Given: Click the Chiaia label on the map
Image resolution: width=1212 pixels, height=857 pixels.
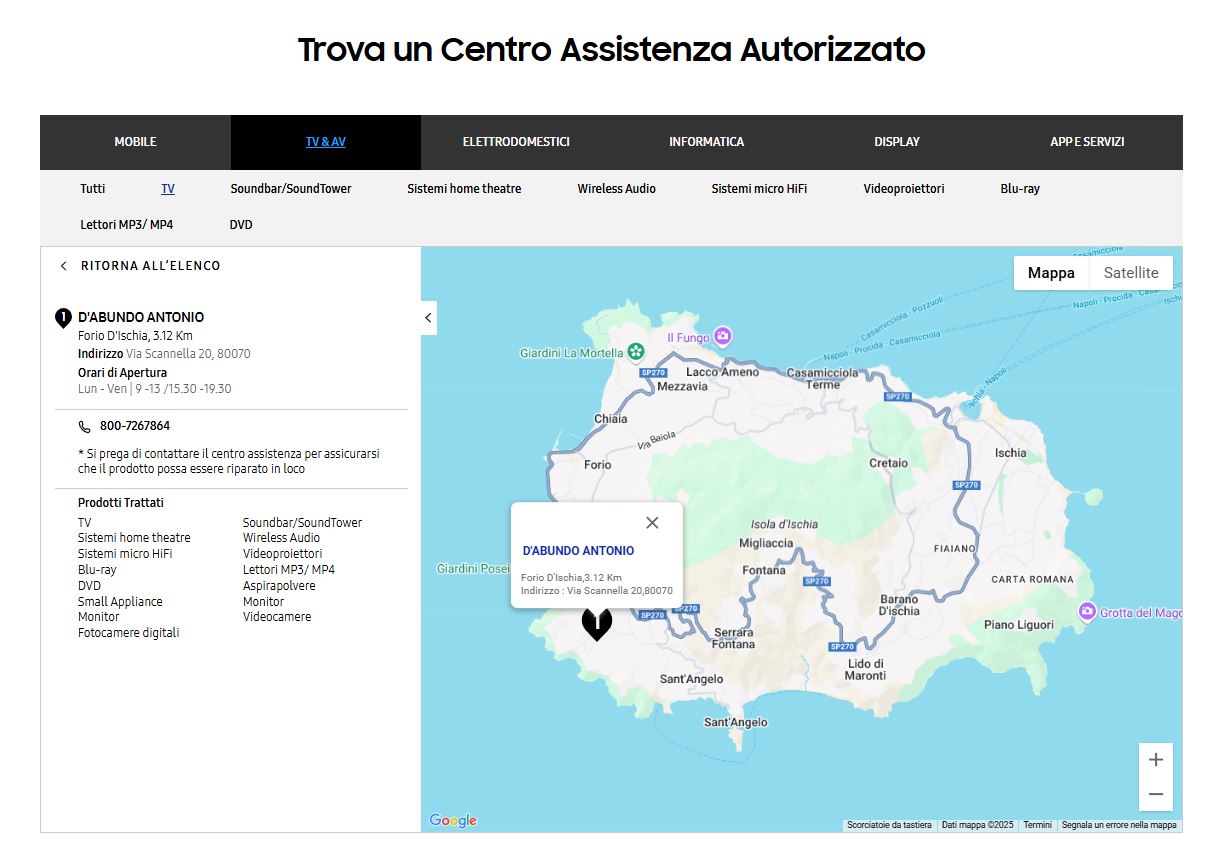Looking at the screenshot, I should pyautogui.click(x=611, y=419).
